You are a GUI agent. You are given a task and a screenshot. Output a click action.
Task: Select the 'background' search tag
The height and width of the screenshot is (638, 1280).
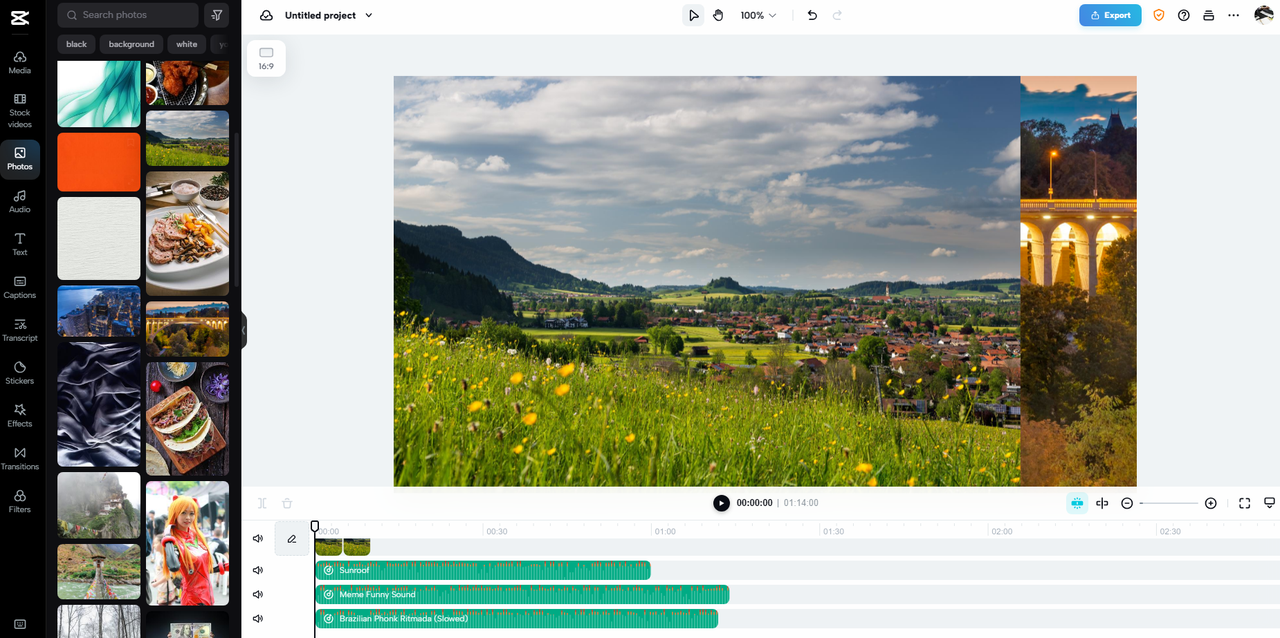click(131, 44)
